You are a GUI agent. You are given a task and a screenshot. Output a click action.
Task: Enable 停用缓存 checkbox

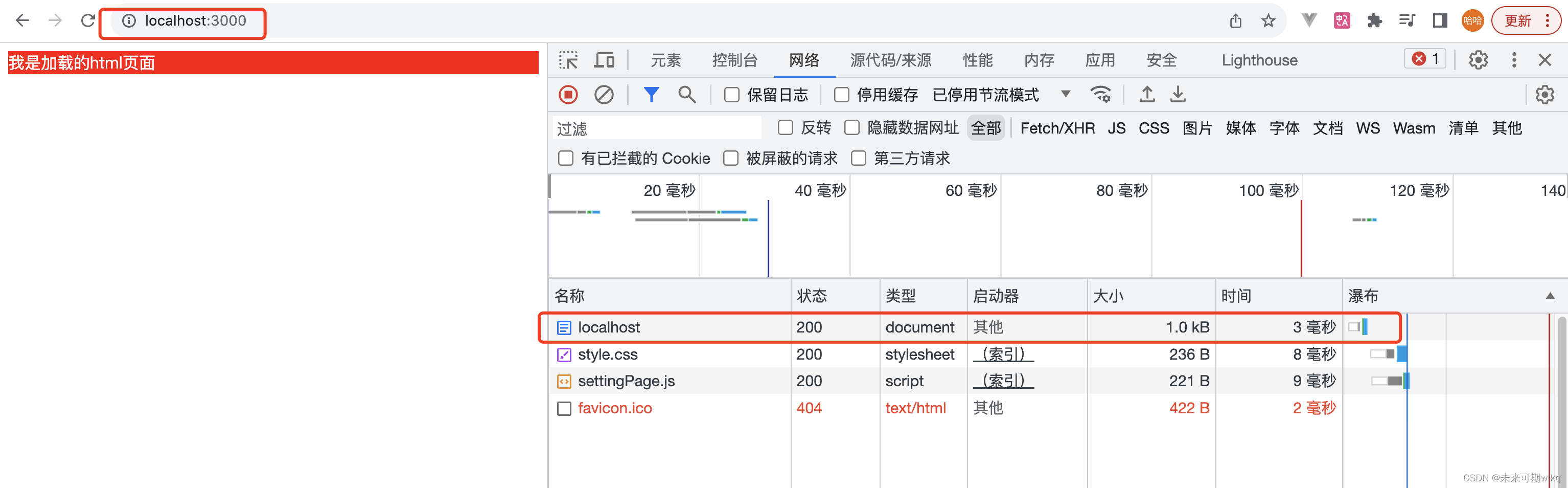(x=841, y=95)
